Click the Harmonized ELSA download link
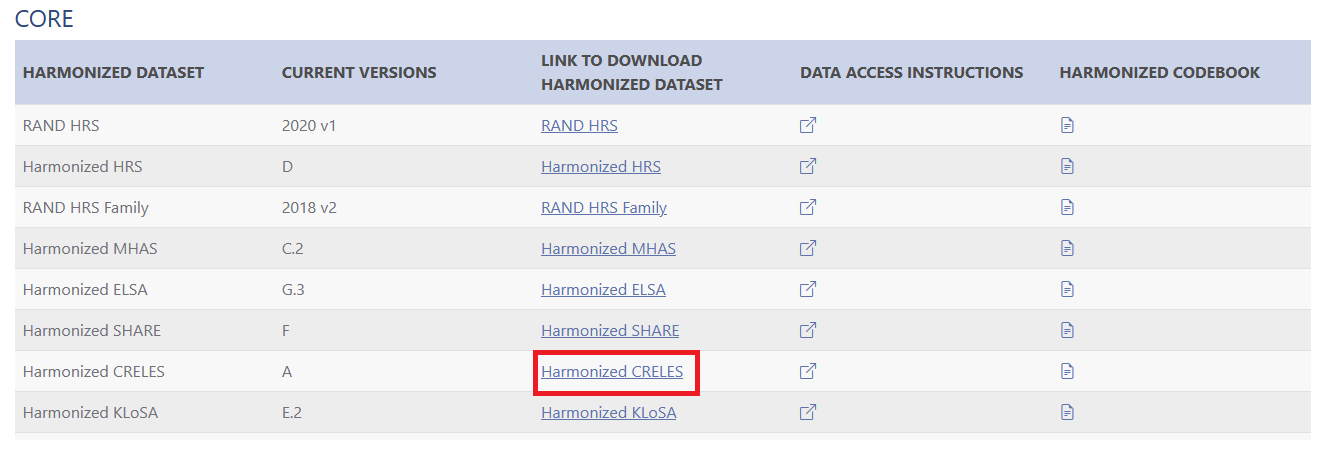 (x=603, y=289)
